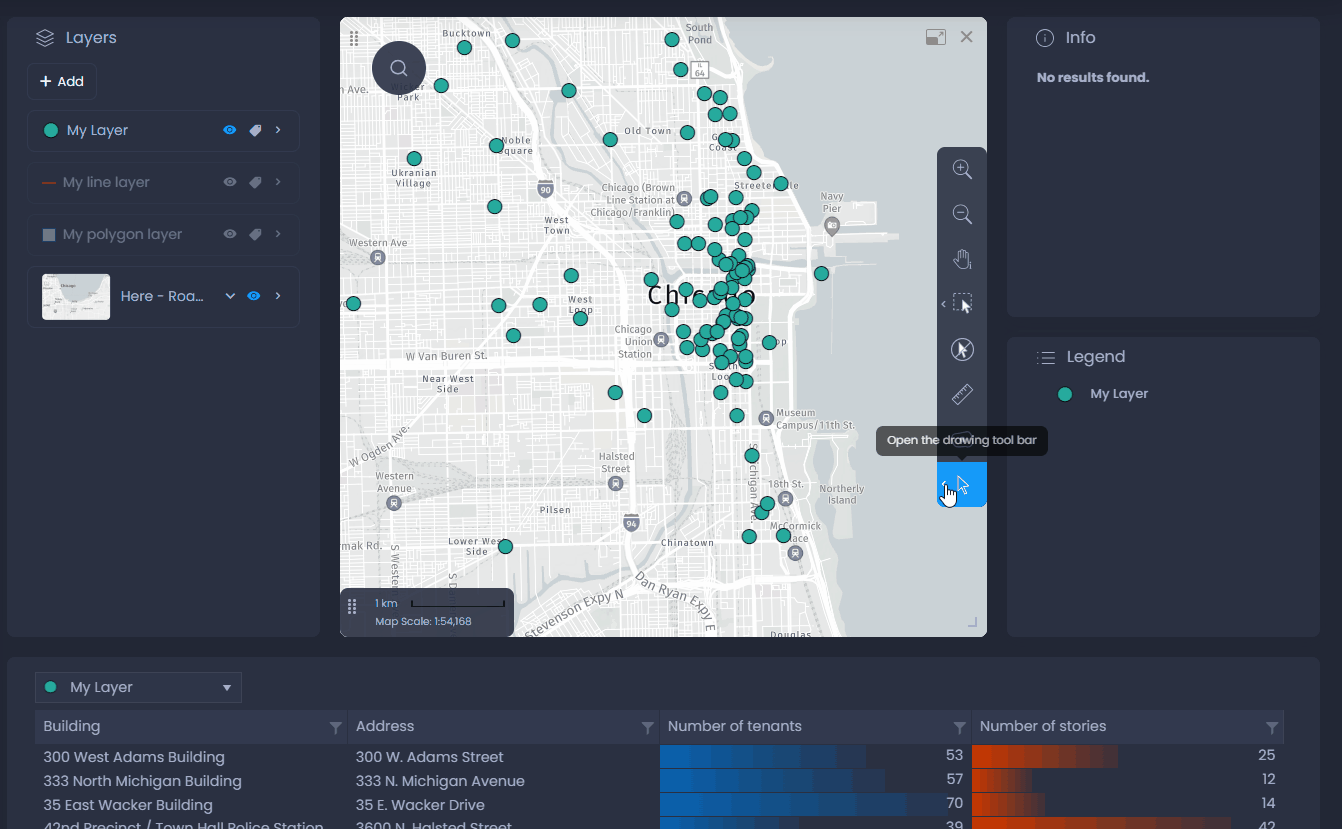Expand My polygon layer details chevron

[x=278, y=234]
